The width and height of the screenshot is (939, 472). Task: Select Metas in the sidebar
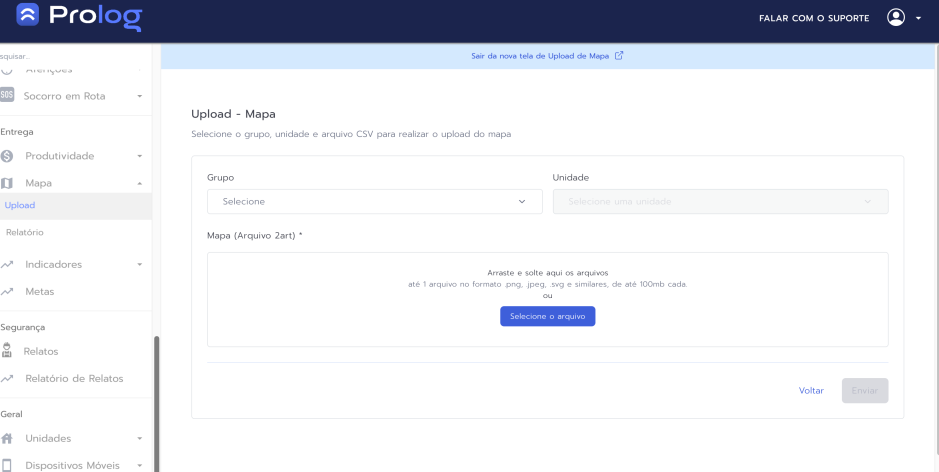tap(40, 292)
